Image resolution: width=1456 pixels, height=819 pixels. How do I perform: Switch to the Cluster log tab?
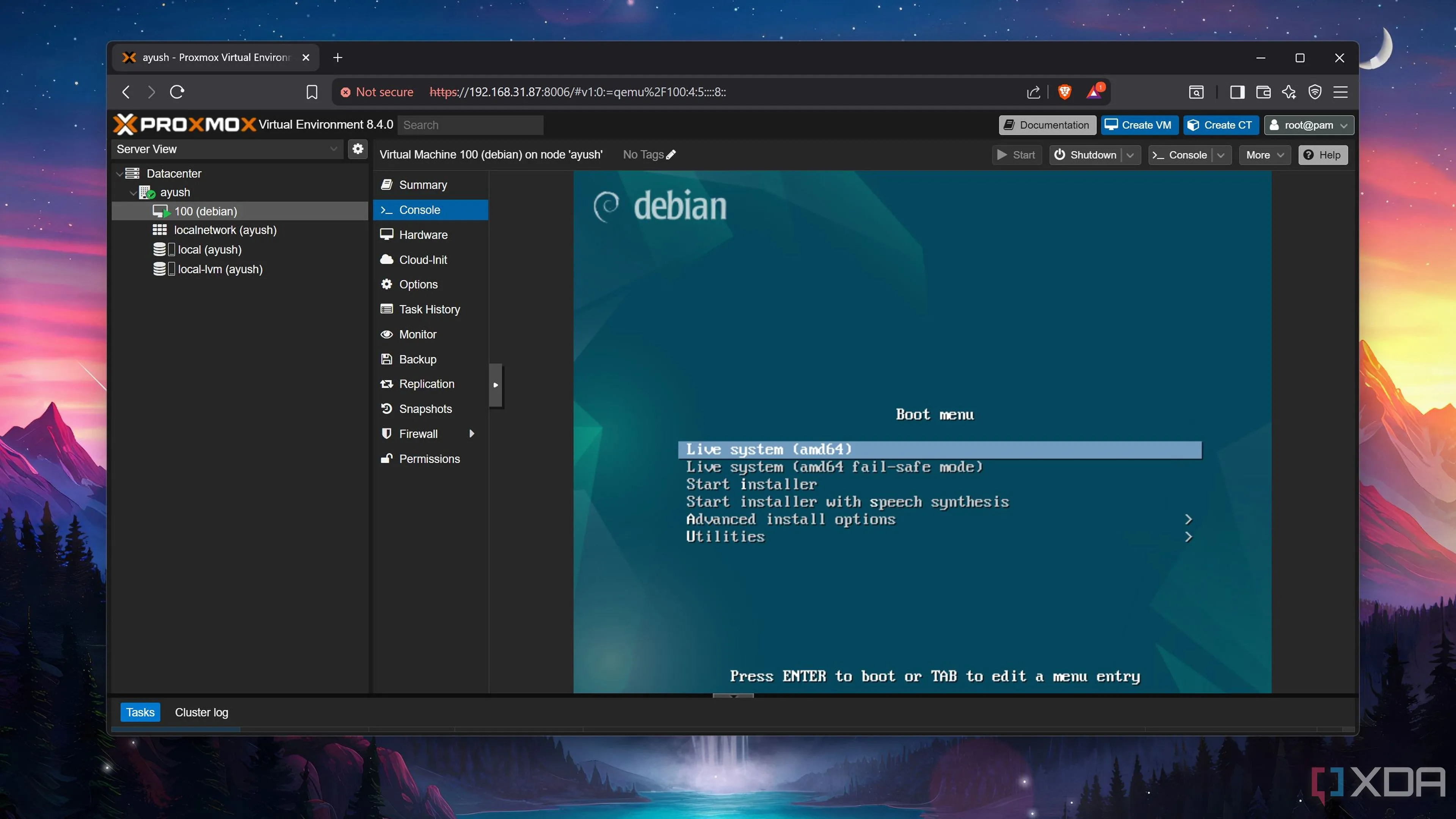point(201,712)
